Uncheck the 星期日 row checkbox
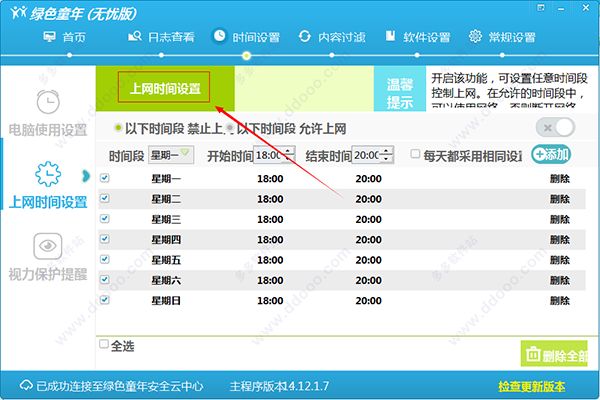The image size is (600, 400). point(104,300)
